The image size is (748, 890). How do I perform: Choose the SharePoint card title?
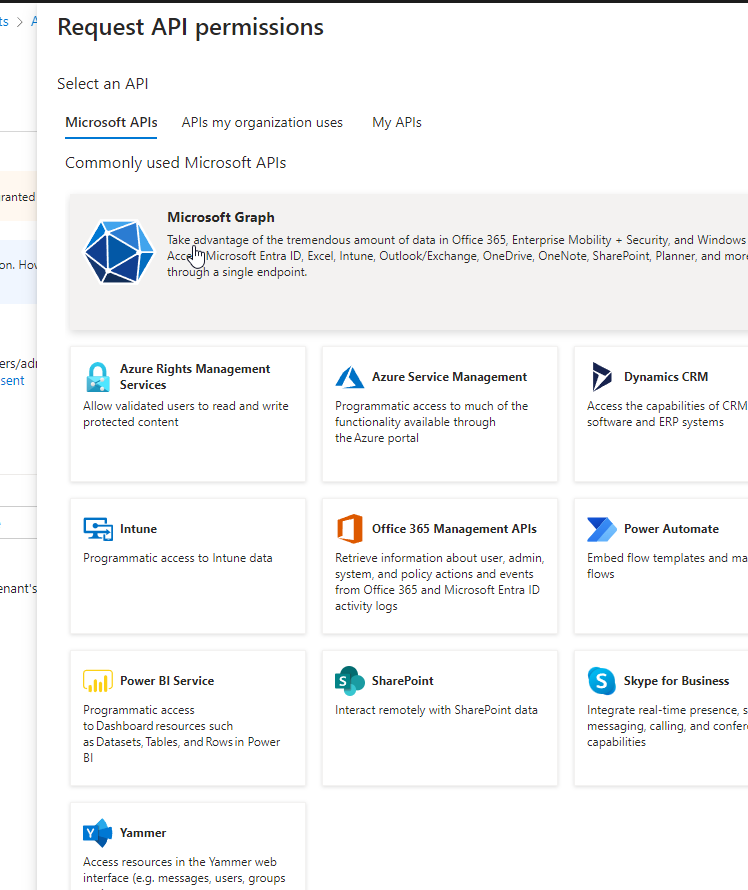[x=402, y=681]
